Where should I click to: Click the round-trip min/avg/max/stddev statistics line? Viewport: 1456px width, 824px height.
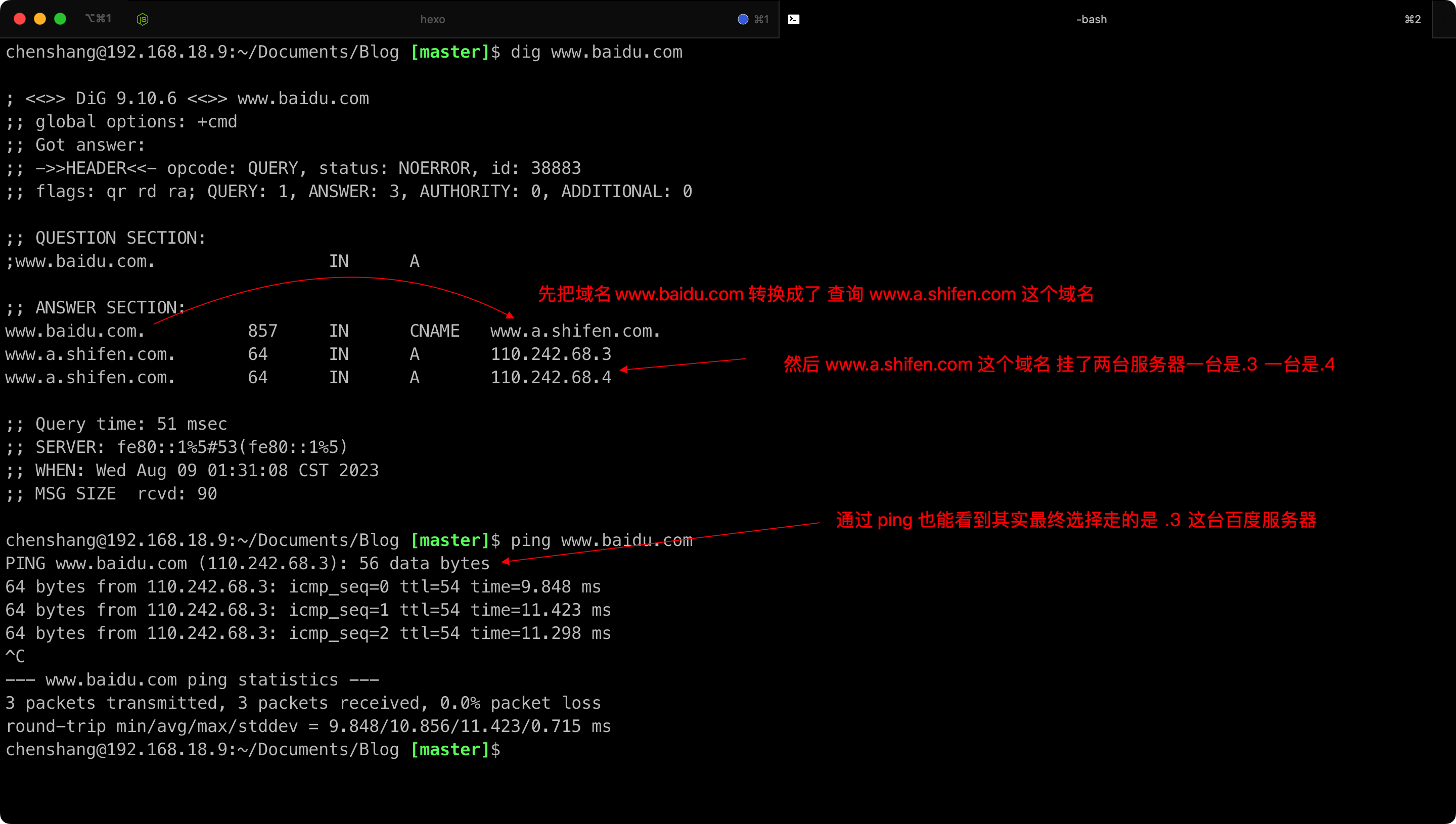pos(308,726)
